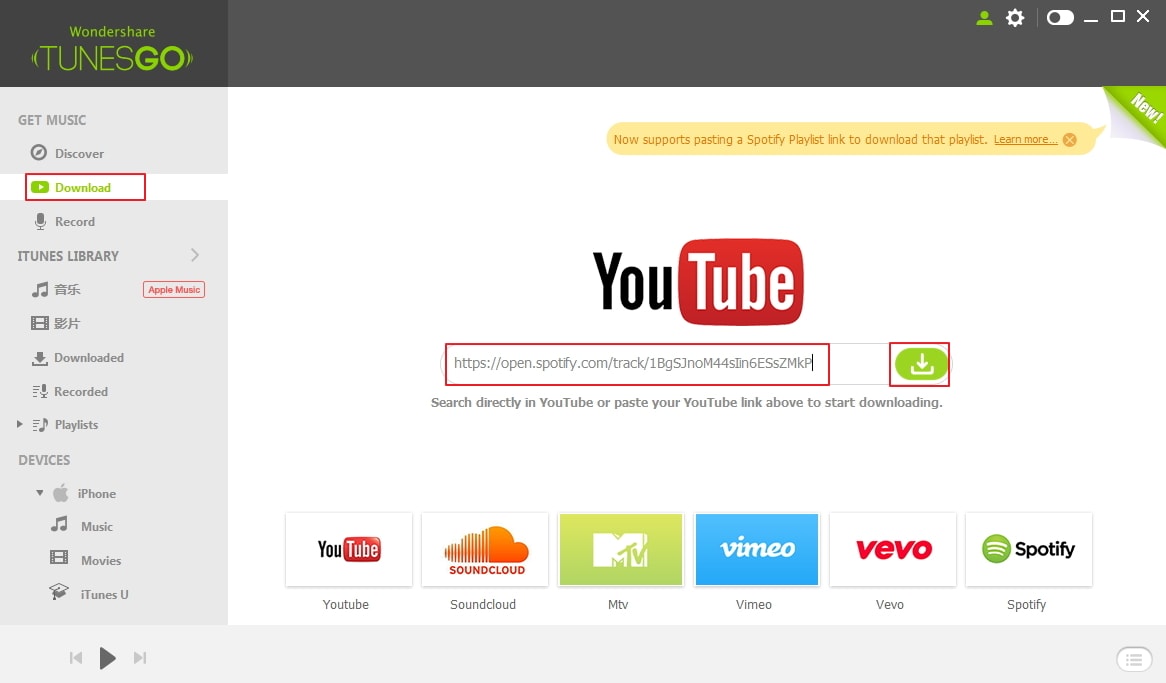Open the play queue list icon
The width and height of the screenshot is (1166, 683).
click(1134, 659)
